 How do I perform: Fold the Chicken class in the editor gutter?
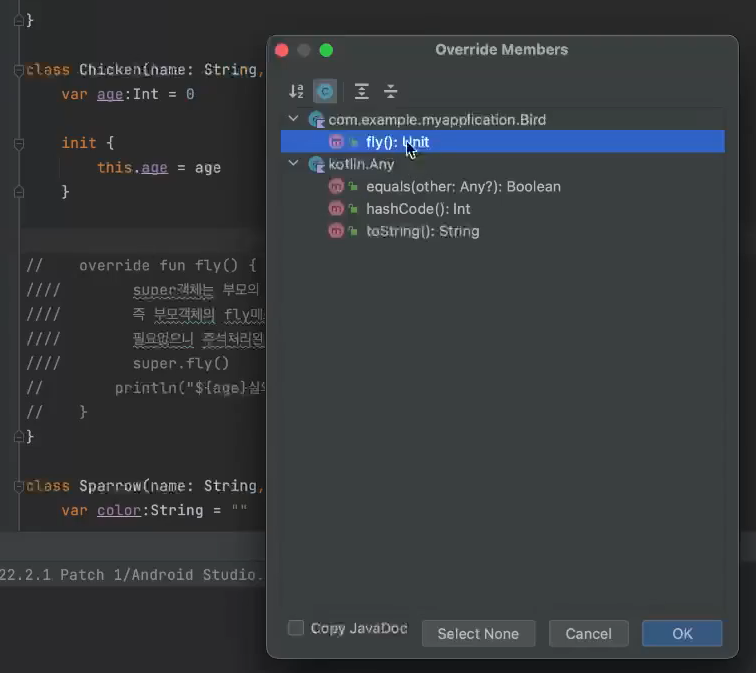tap(19, 70)
